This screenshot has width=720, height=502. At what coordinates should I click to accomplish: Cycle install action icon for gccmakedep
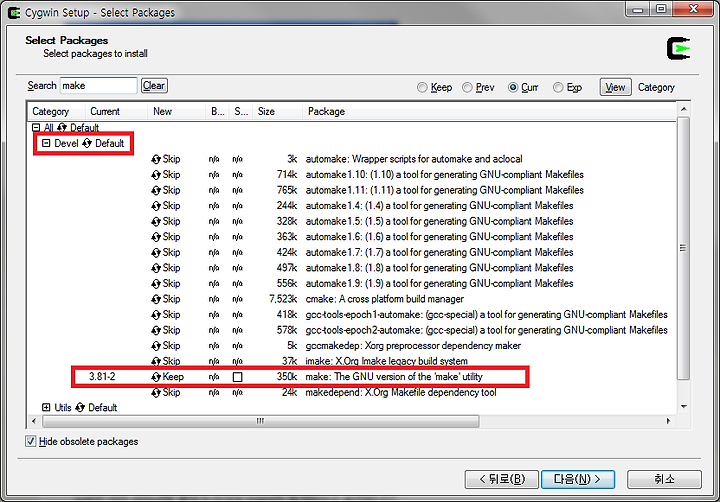[x=156, y=346]
